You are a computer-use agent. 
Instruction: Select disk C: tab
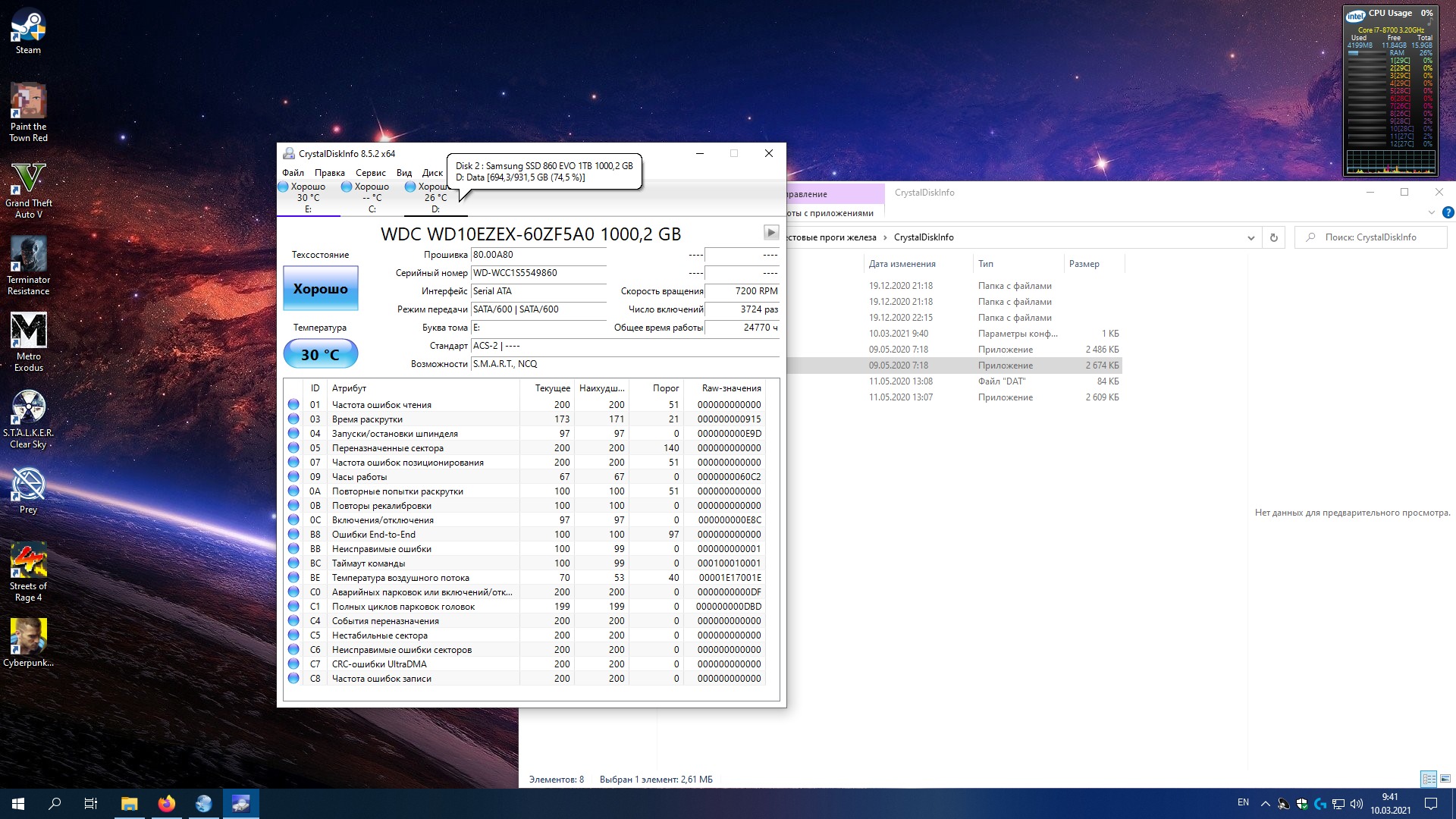click(372, 198)
